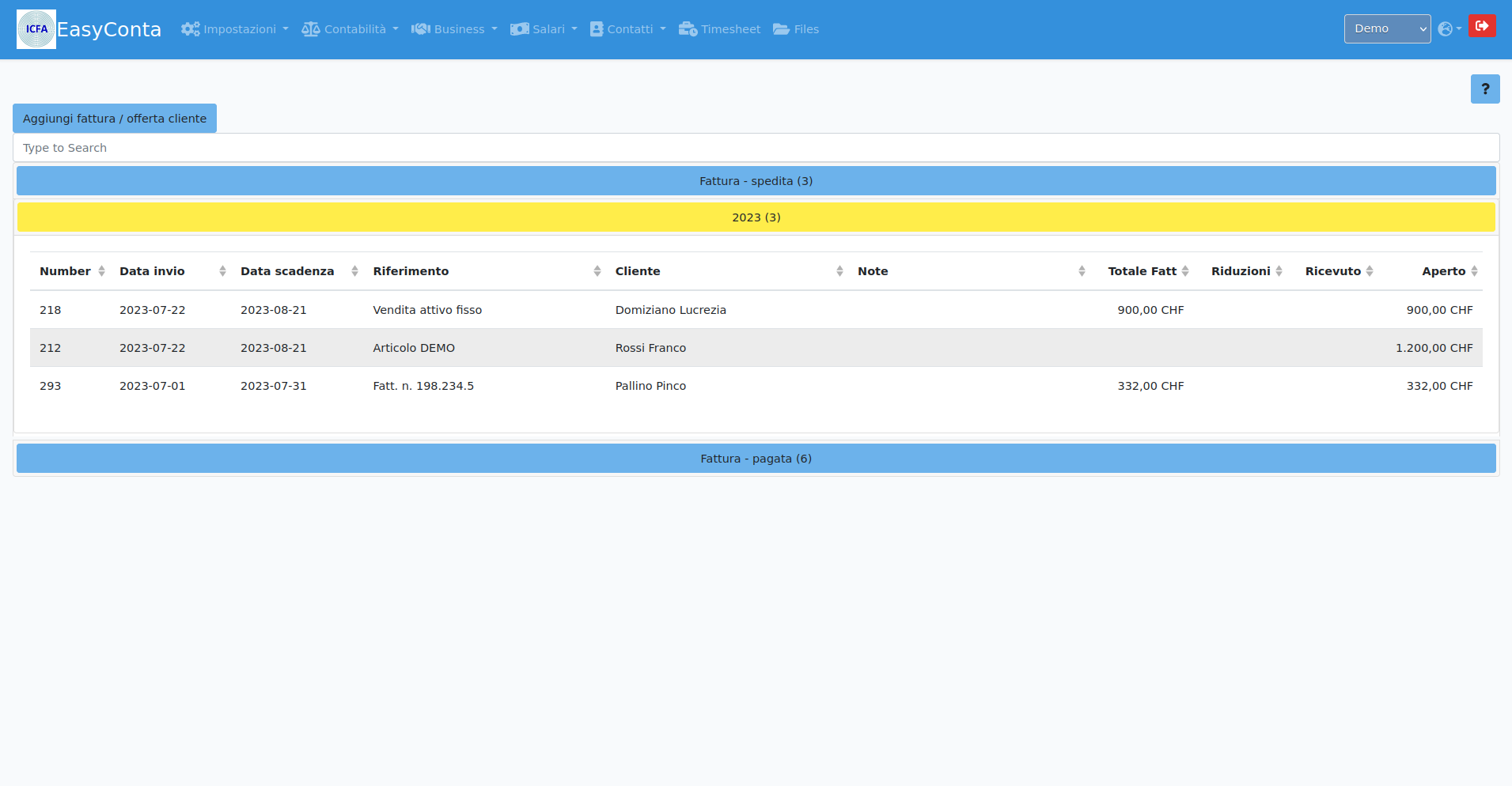Screen dimensions: 1512x786
Task: Click Aggiungi fattura / offerta cliente button
Action: click(115, 119)
